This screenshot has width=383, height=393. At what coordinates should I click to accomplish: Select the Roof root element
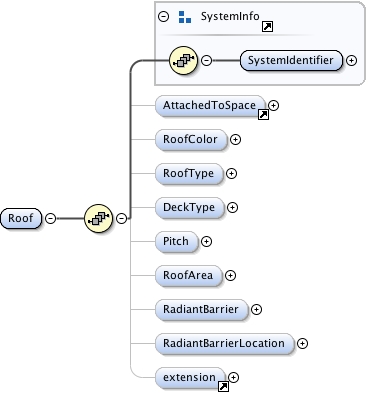pos(21,218)
